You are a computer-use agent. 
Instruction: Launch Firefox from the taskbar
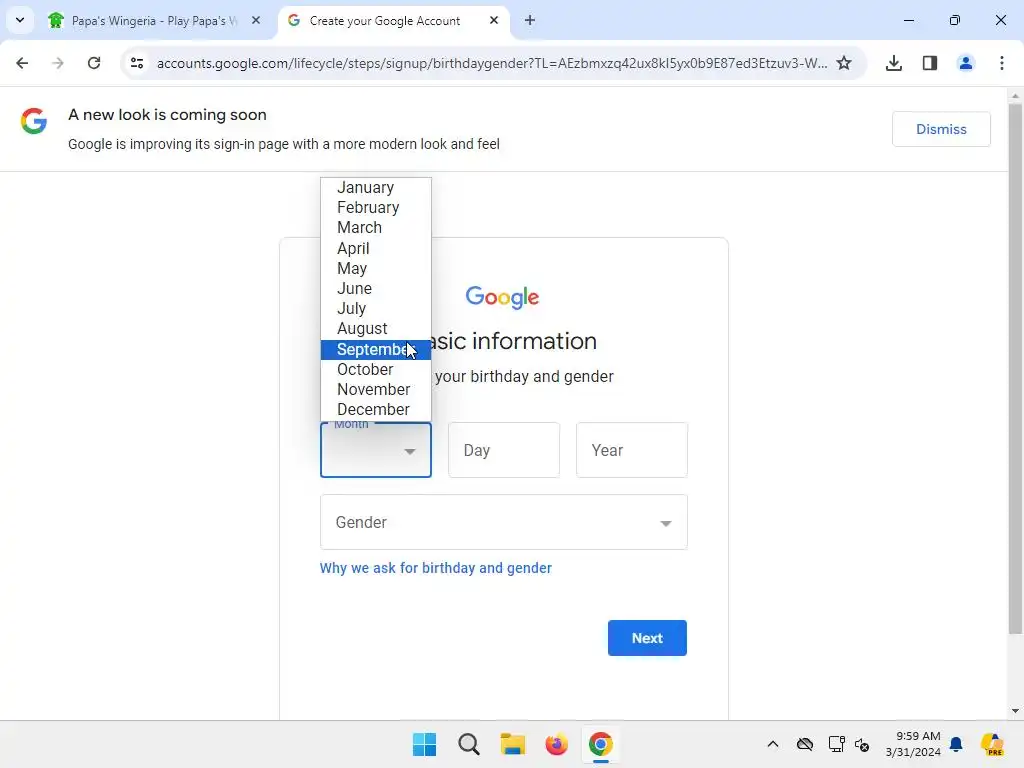point(556,744)
